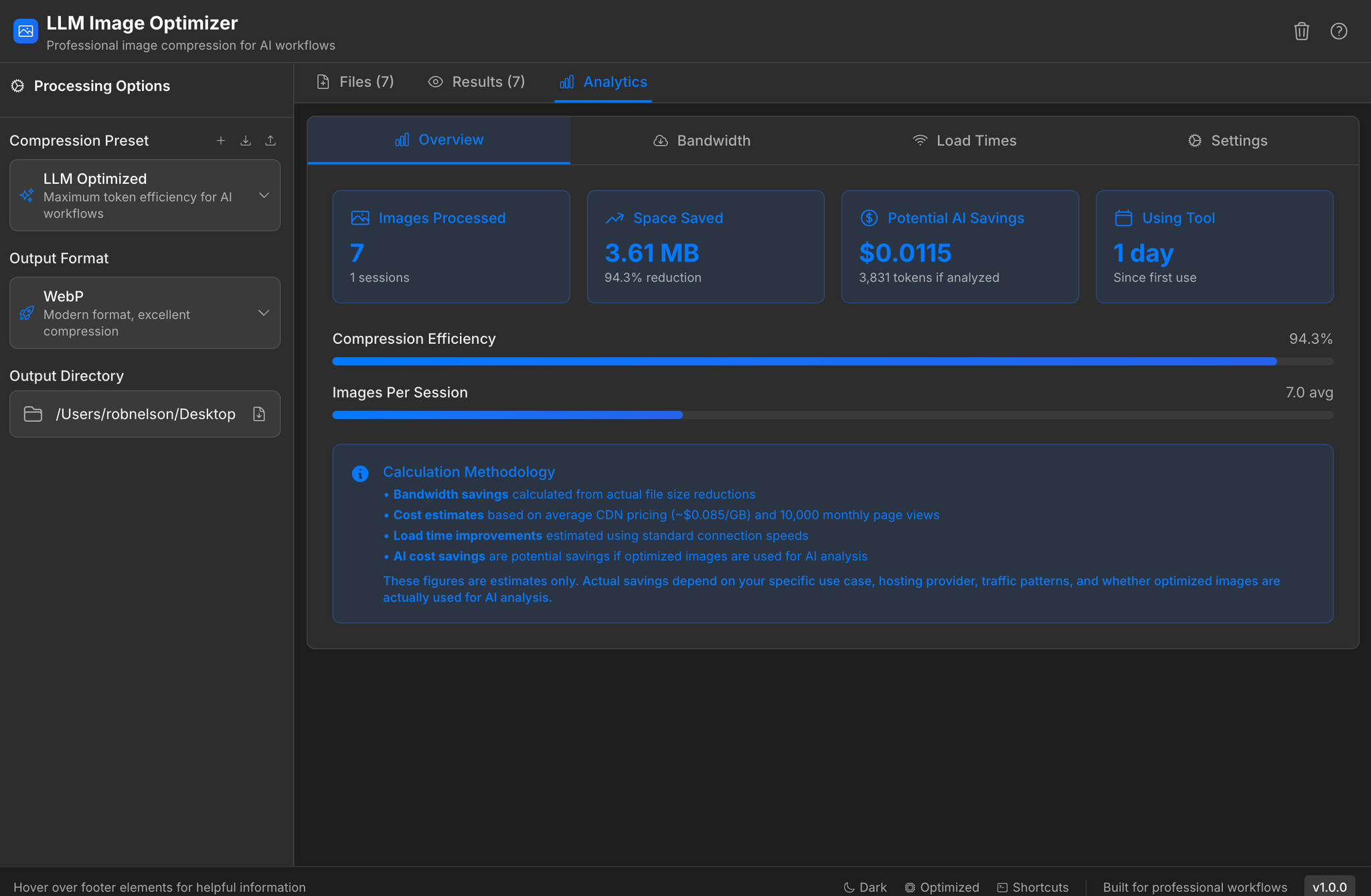The image size is (1371, 896).
Task: Click the Space Saved trend arrow icon
Action: 615,218
